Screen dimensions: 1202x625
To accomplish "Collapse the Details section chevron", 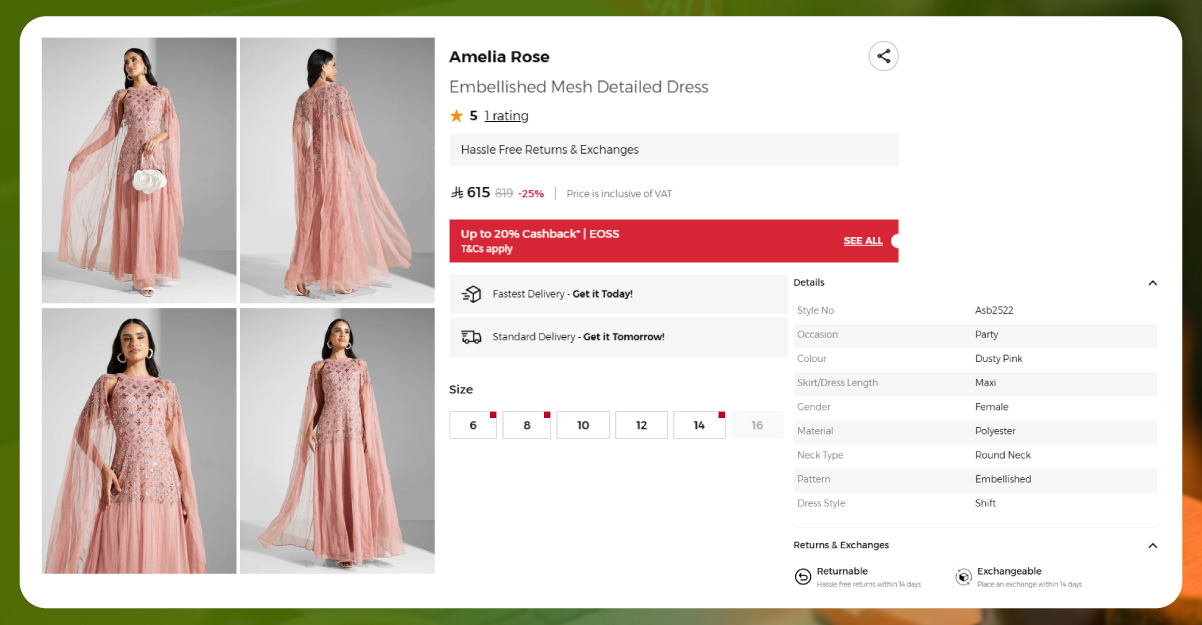I will pos(1152,283).
